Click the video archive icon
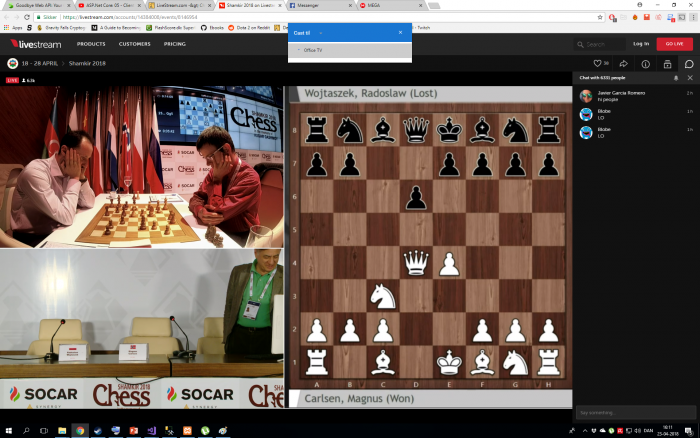This screenshot has width=700, height=438. click(x=667, y=64)
